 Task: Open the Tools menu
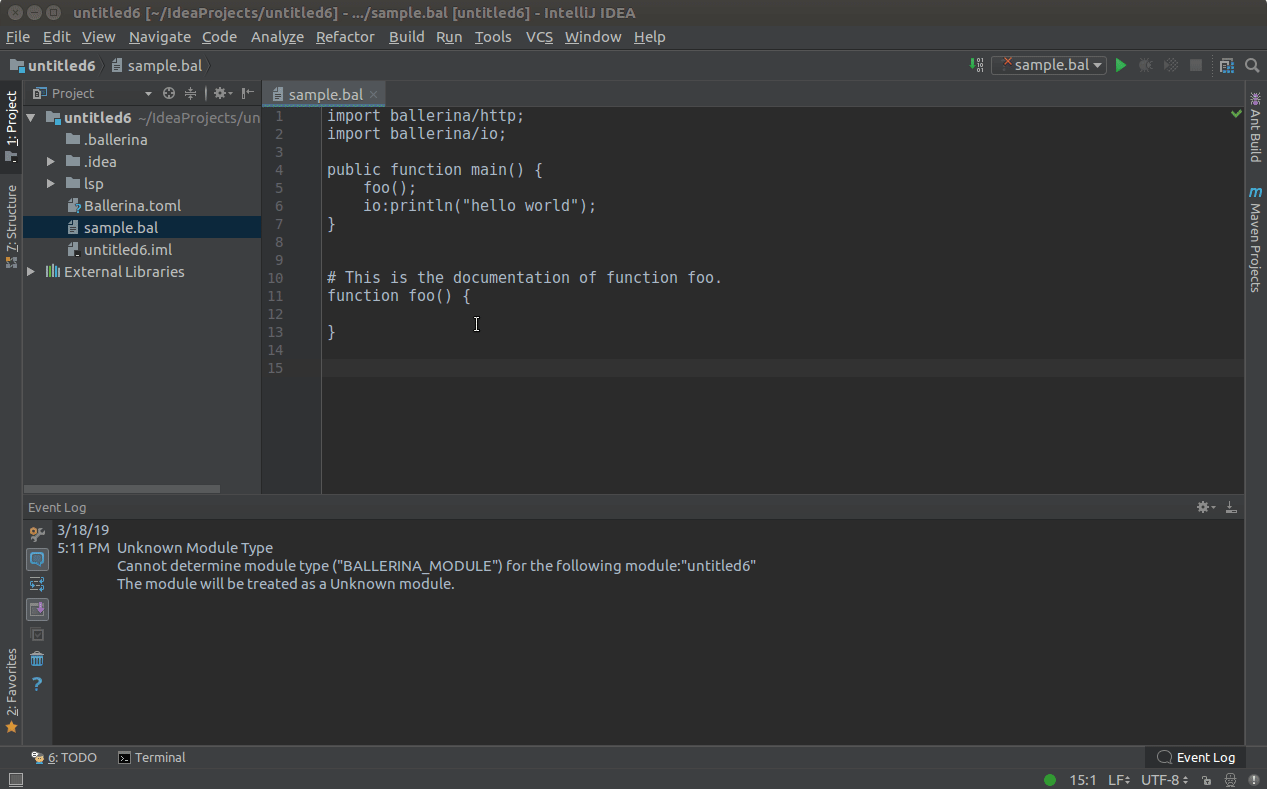[x=493, y=37]
